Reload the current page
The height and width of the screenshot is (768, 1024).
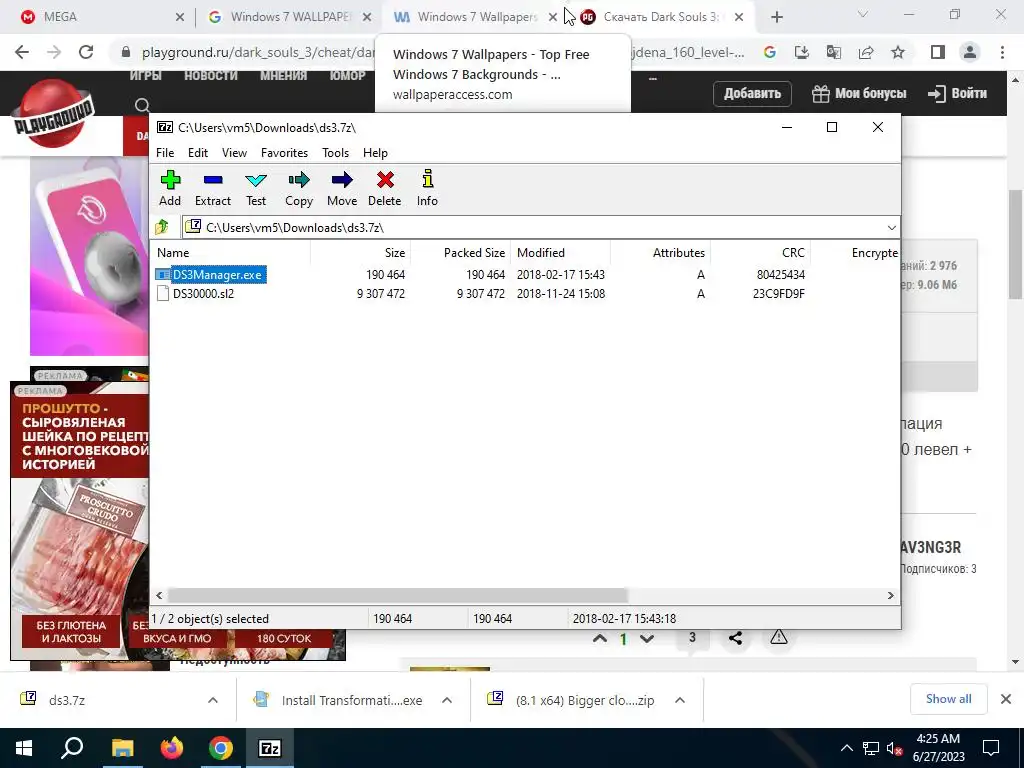(x=86, y=52)
